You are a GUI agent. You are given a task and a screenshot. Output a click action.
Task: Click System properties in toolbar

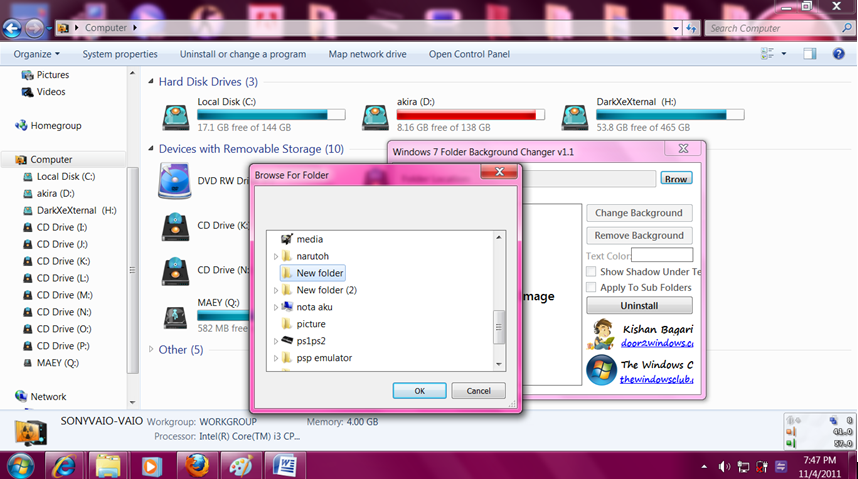(x=120, y=54)
